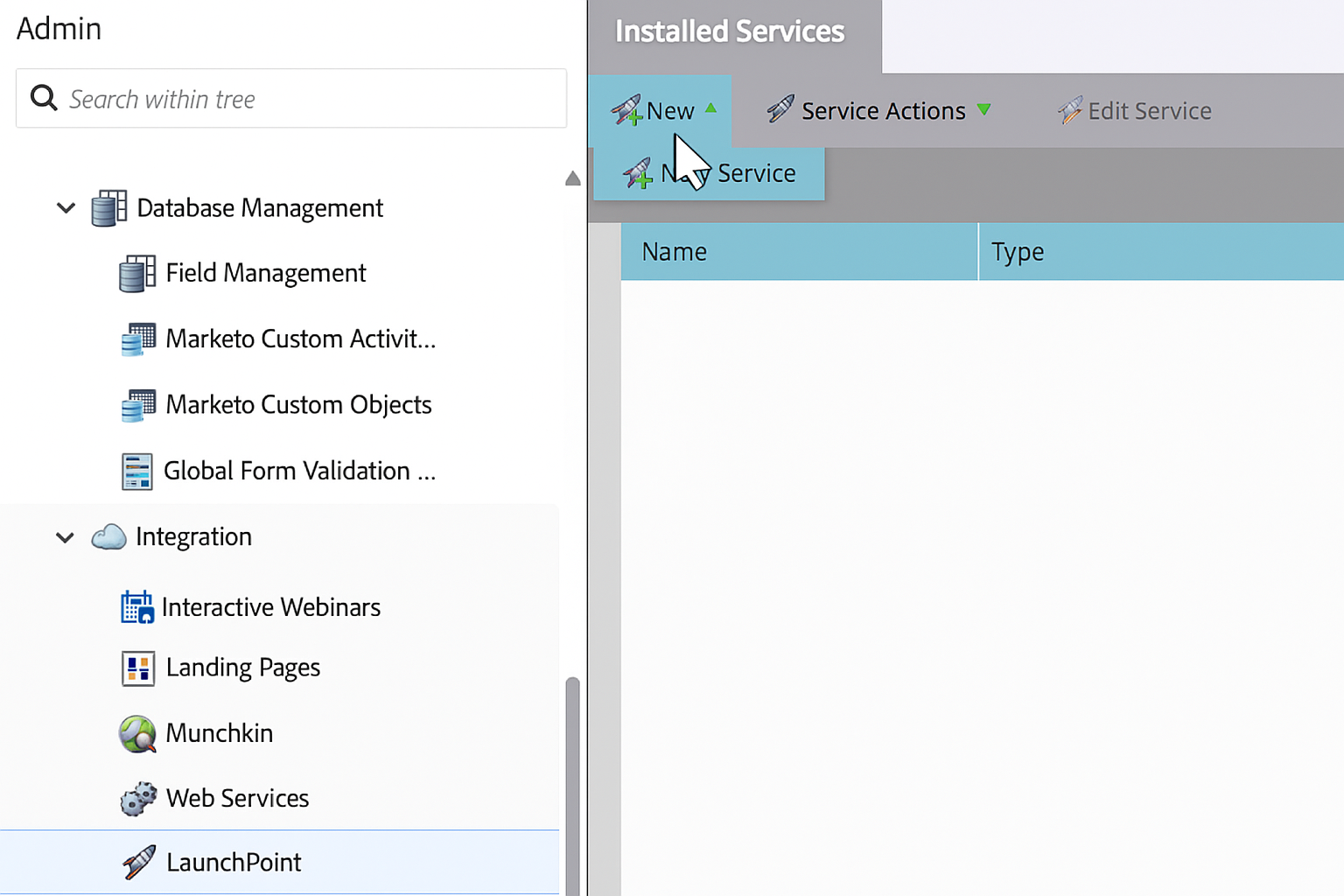Open the Service Actions dropdown
This screenshot has height=896, width=1344.
pos(878,110)
